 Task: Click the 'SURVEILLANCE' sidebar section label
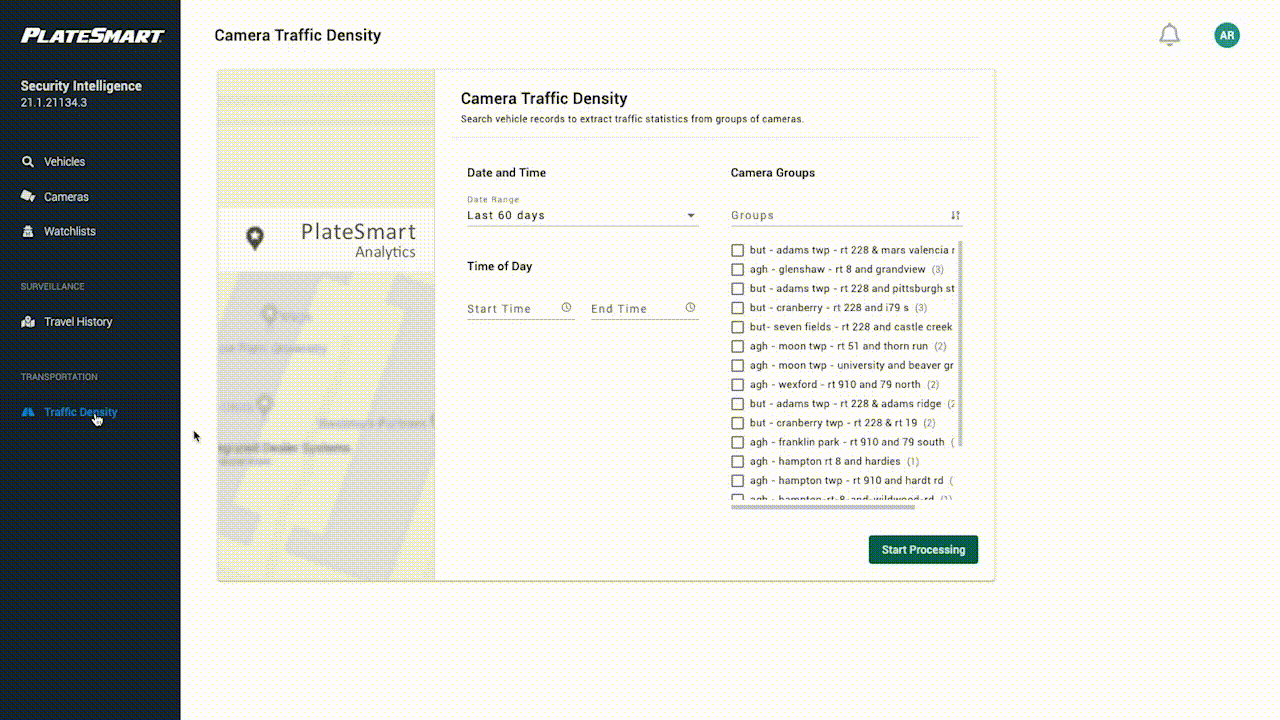(53, 287)
